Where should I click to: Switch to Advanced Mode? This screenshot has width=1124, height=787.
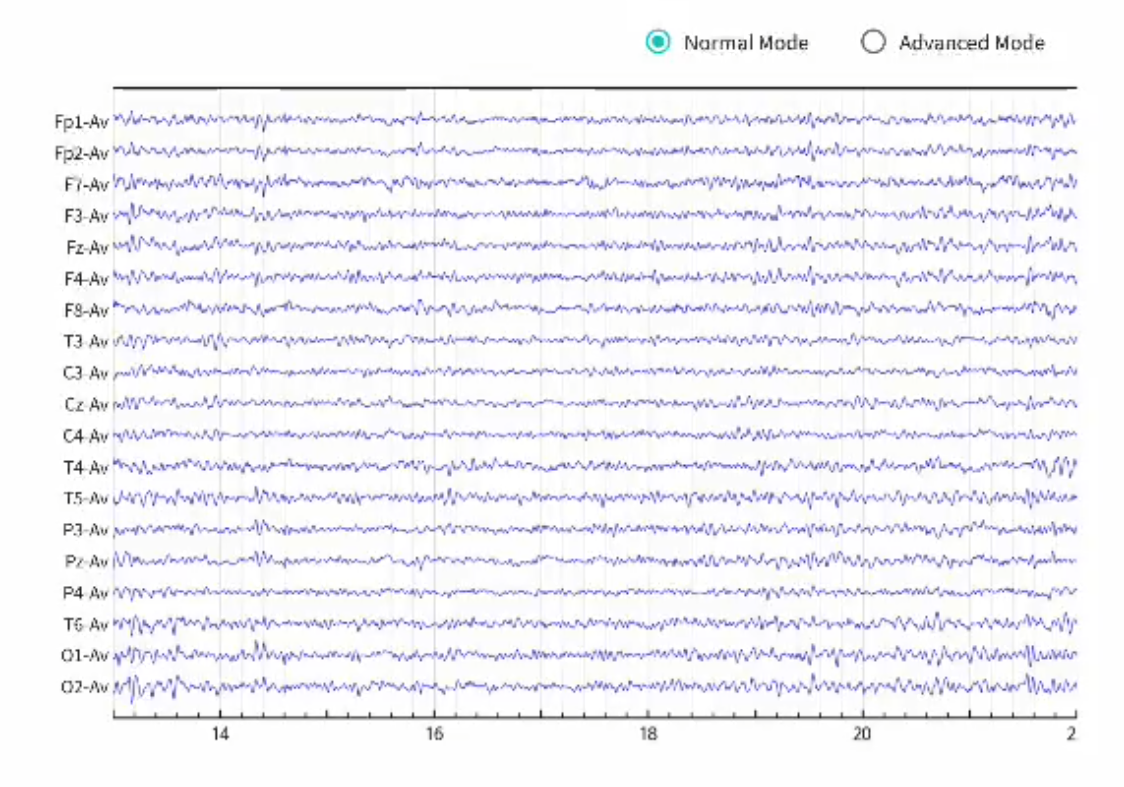(x=873, y=42)
